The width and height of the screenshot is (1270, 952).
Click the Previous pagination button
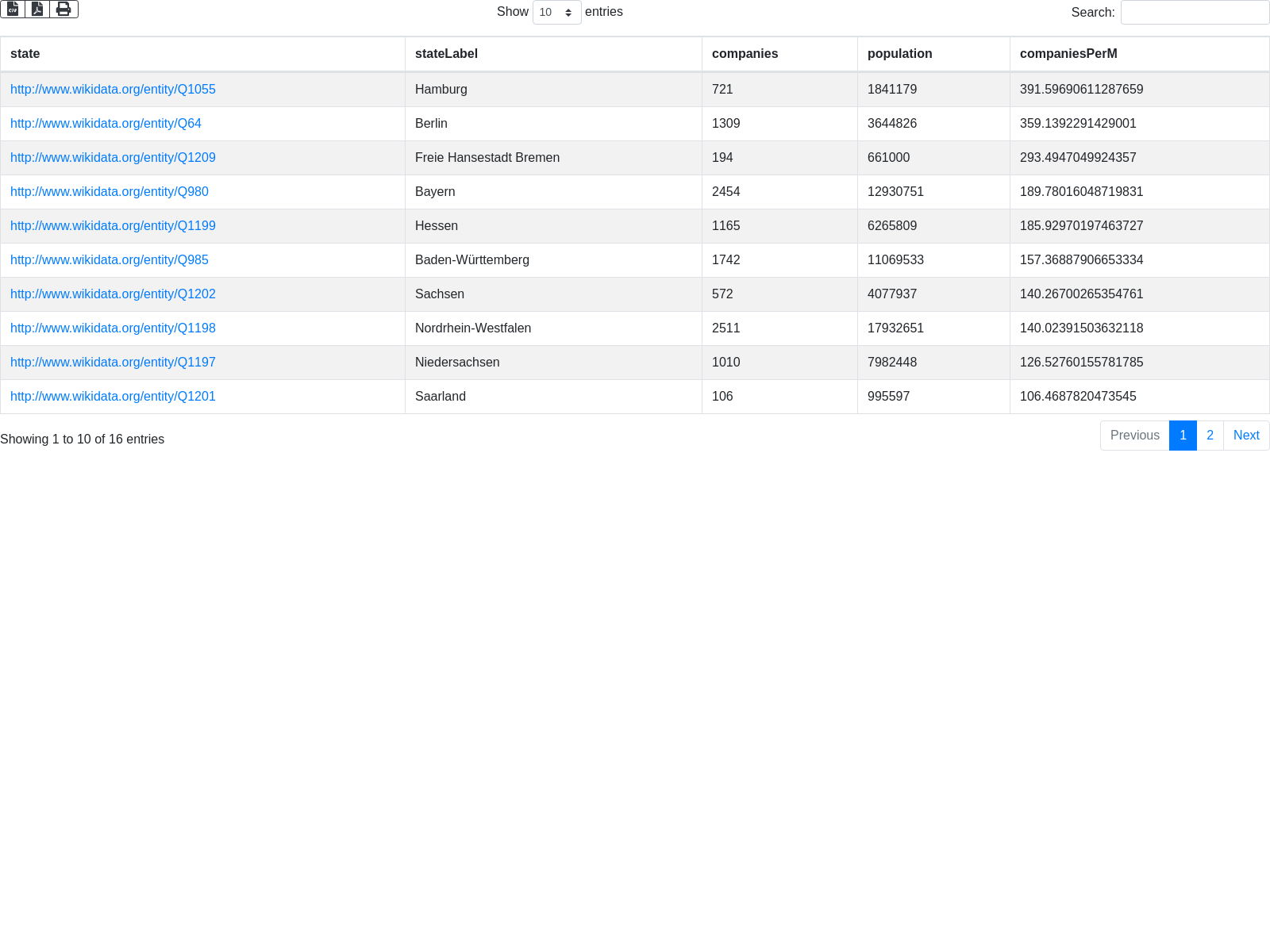1134,436
